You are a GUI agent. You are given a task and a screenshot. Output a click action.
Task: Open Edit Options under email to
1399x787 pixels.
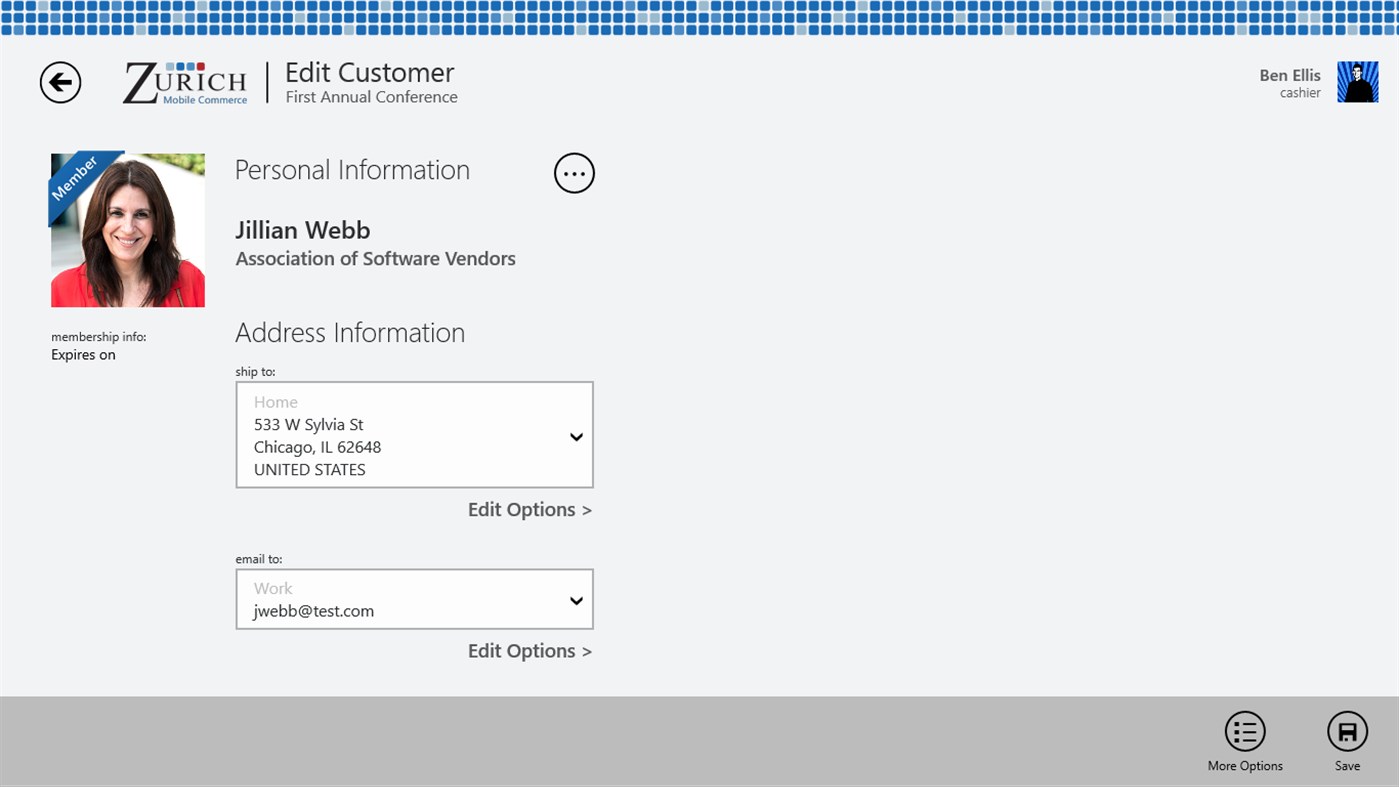pyautogui.click(x=530, y=651)
